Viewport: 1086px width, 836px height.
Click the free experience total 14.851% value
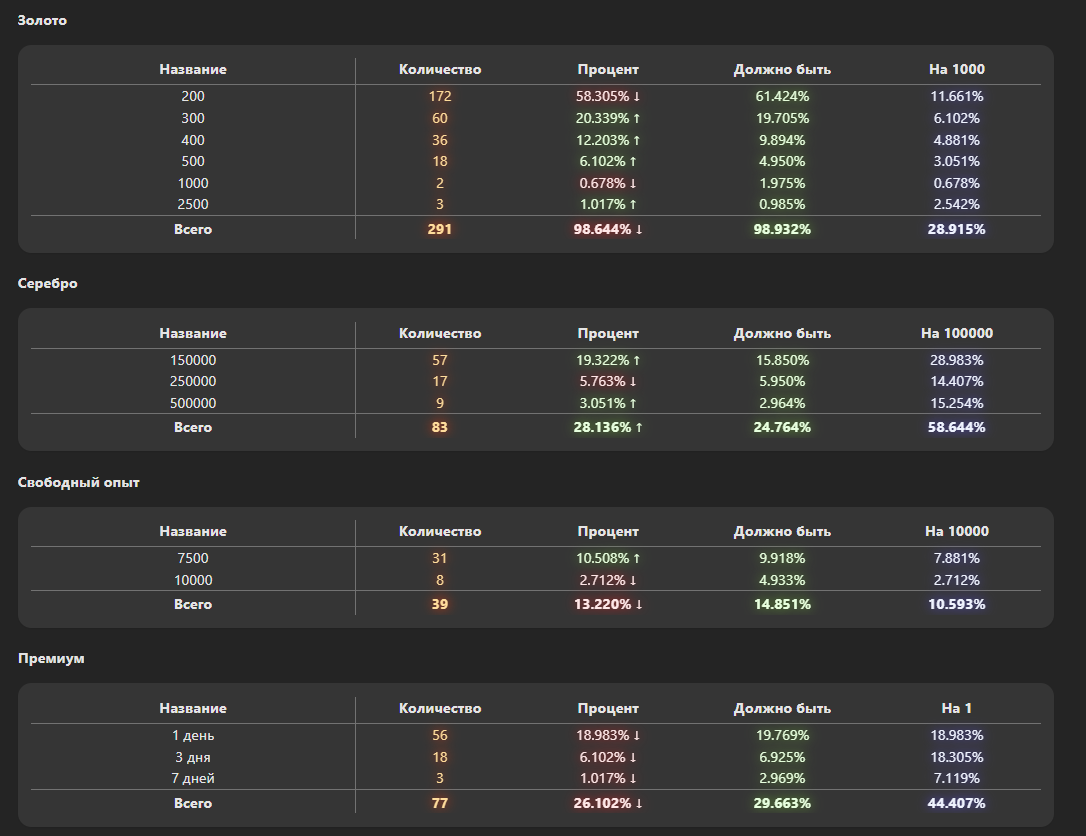click(x=782, y=604)
